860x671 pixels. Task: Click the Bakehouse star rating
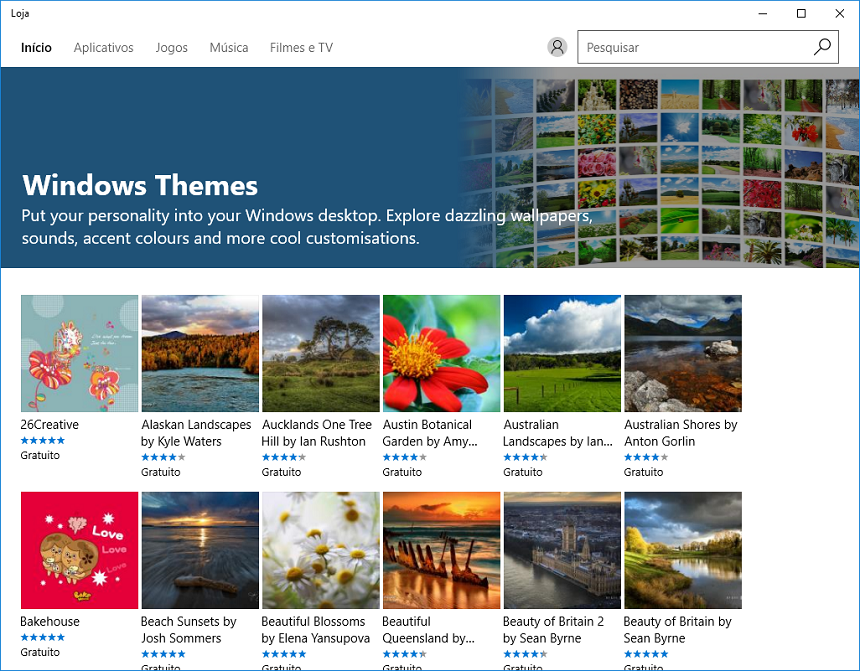tap(43, 638)
